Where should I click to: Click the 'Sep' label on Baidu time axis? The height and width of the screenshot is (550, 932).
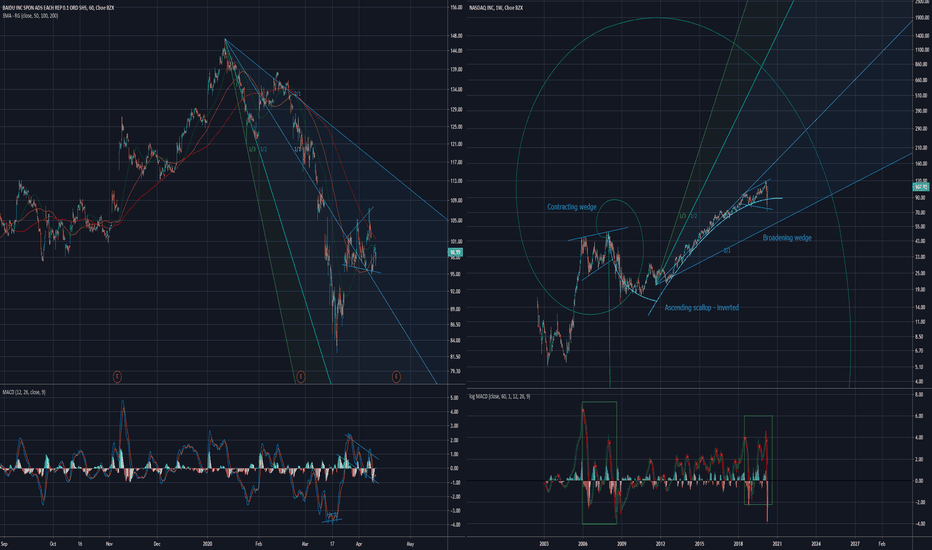4,543
